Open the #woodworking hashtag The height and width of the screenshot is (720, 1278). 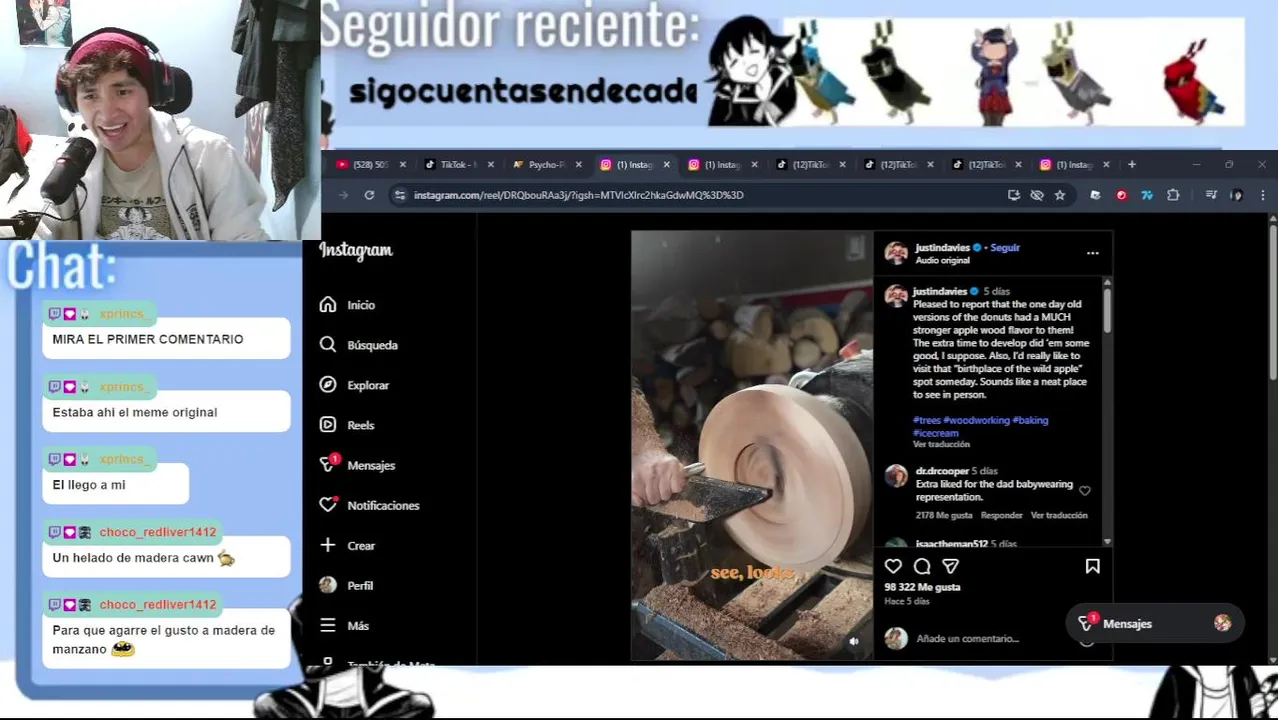(x=976, y=420)
